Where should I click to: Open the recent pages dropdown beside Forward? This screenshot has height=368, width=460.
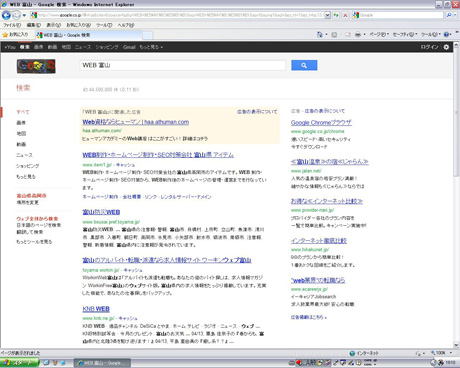(24, 15)
